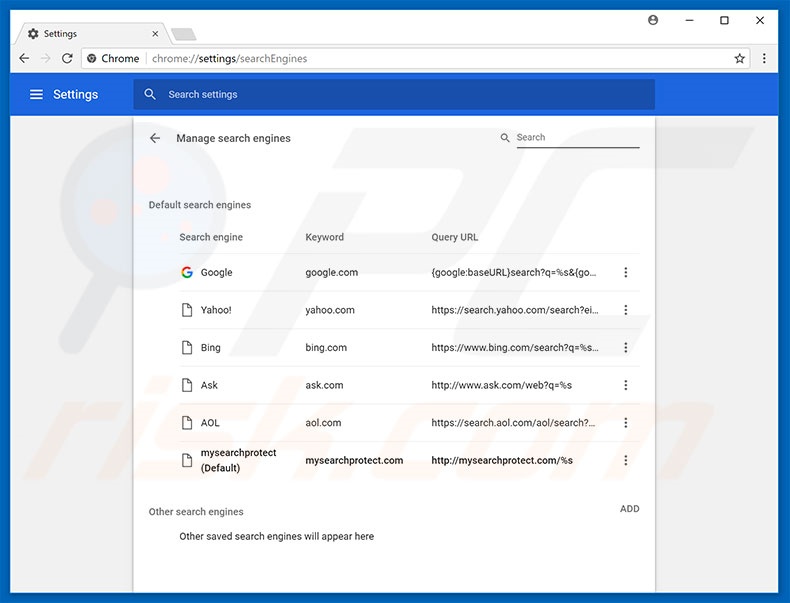Screen dimensions: 790x603
Task: Click the Google query URL
Action: (x=514, y=272)
